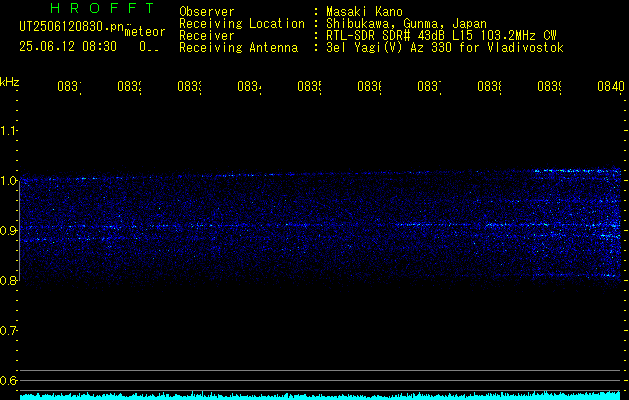Click the kHz axis unit label
Screen dimensions: 629x400
click(10, 82)
